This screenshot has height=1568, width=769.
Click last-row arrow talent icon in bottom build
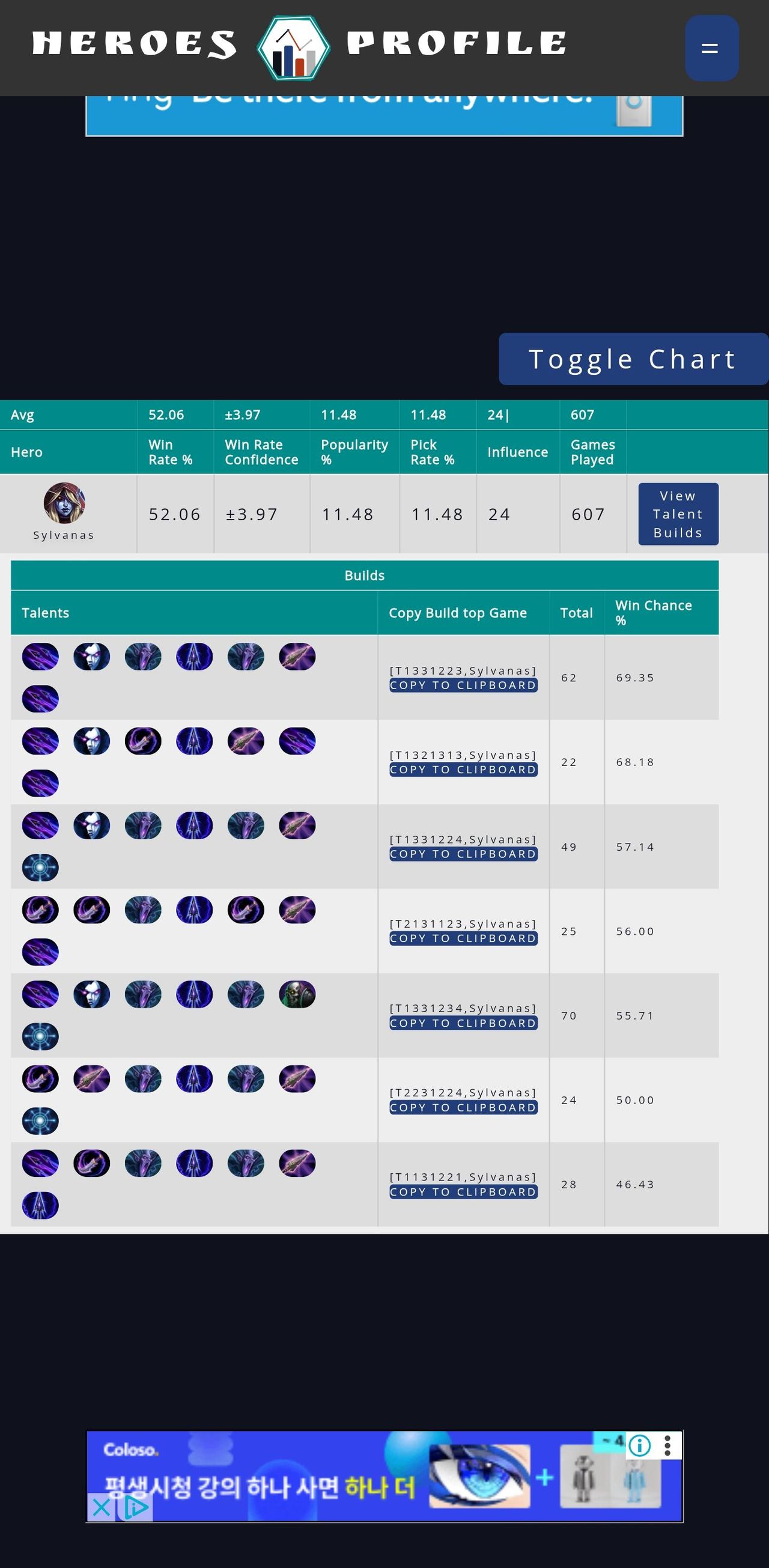point(40,1205)
